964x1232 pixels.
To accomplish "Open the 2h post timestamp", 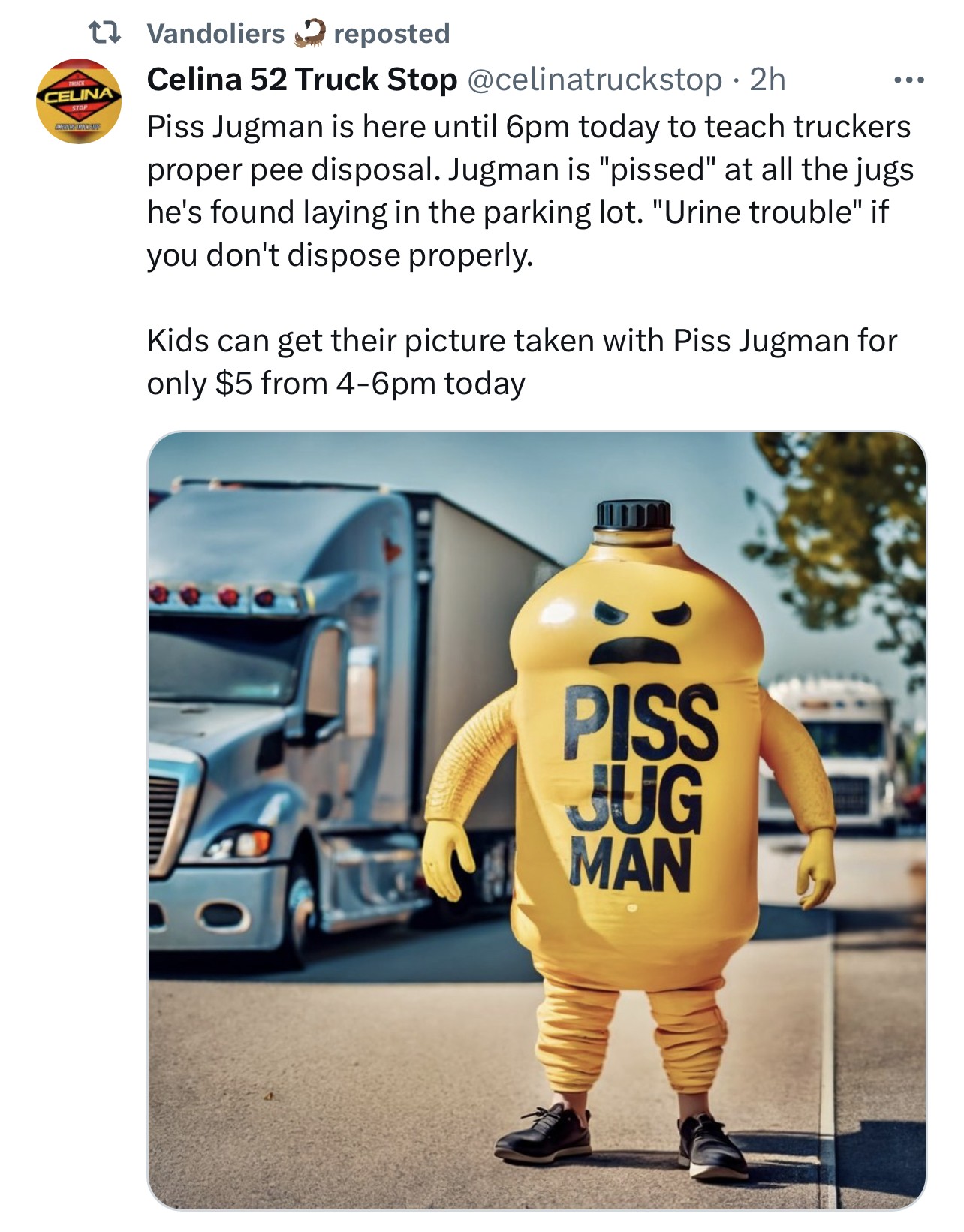I will [767, 79].
